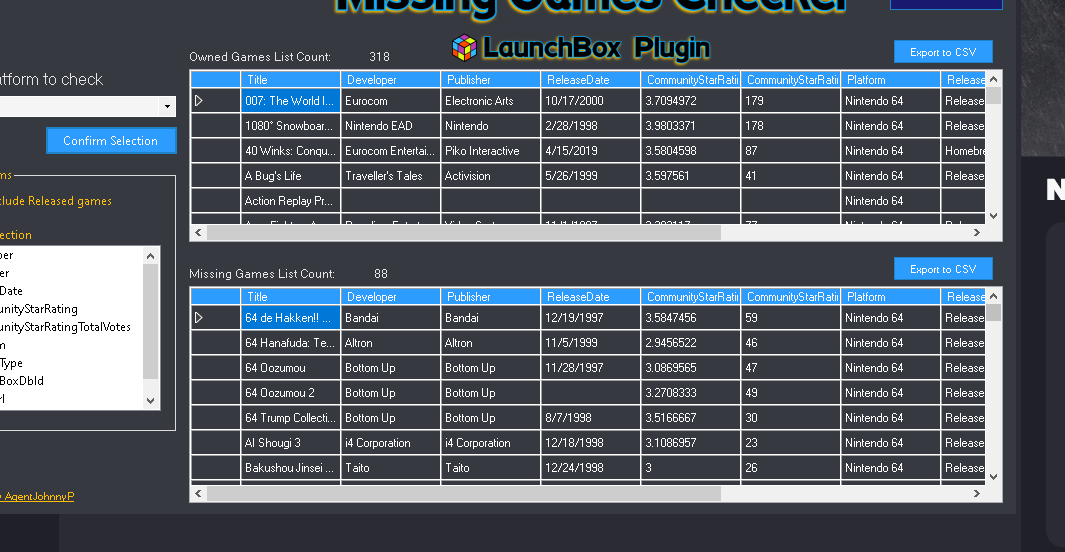The width and height of the screenshot is (1065, 552).
Task: Click up arrow of column selection list scrollbar
Action: pyautogui.click(x=151, y=256)
